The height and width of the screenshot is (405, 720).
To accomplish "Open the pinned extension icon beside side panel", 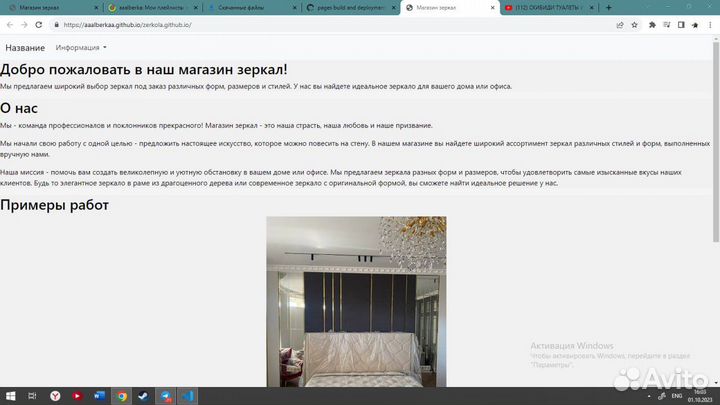I will click(695, 25).
